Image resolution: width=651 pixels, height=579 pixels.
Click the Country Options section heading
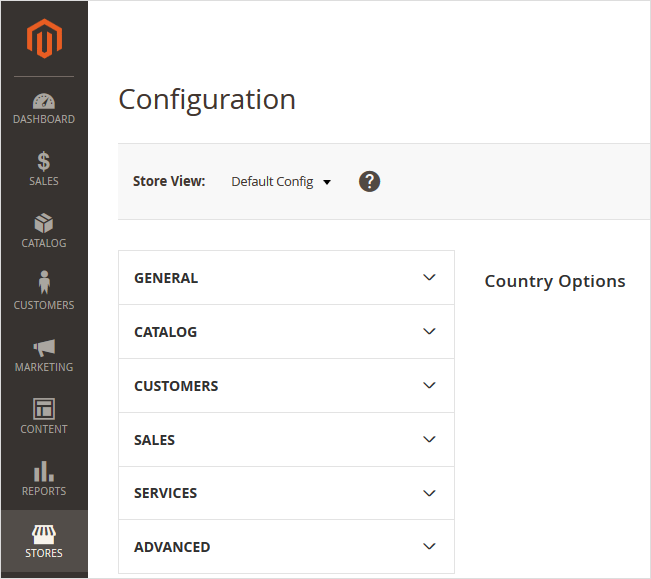[555, 281]
